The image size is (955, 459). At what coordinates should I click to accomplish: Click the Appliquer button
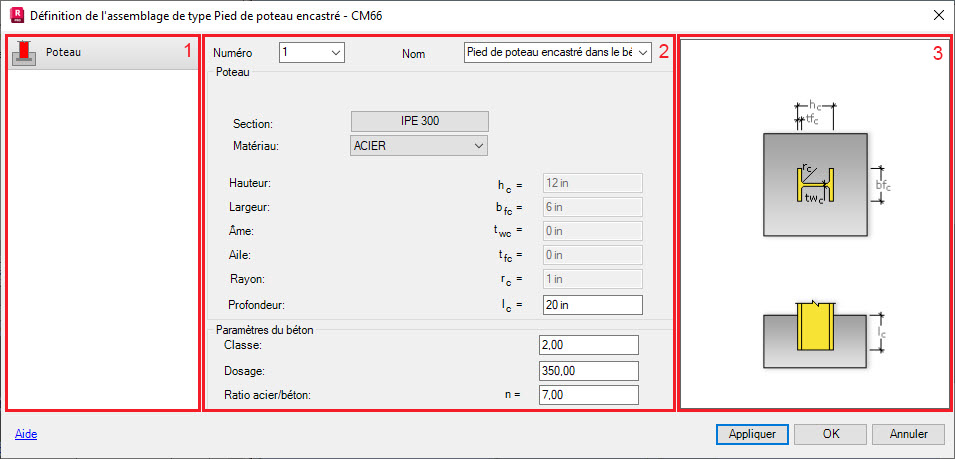pyautogui.click(x=753, y=434)
